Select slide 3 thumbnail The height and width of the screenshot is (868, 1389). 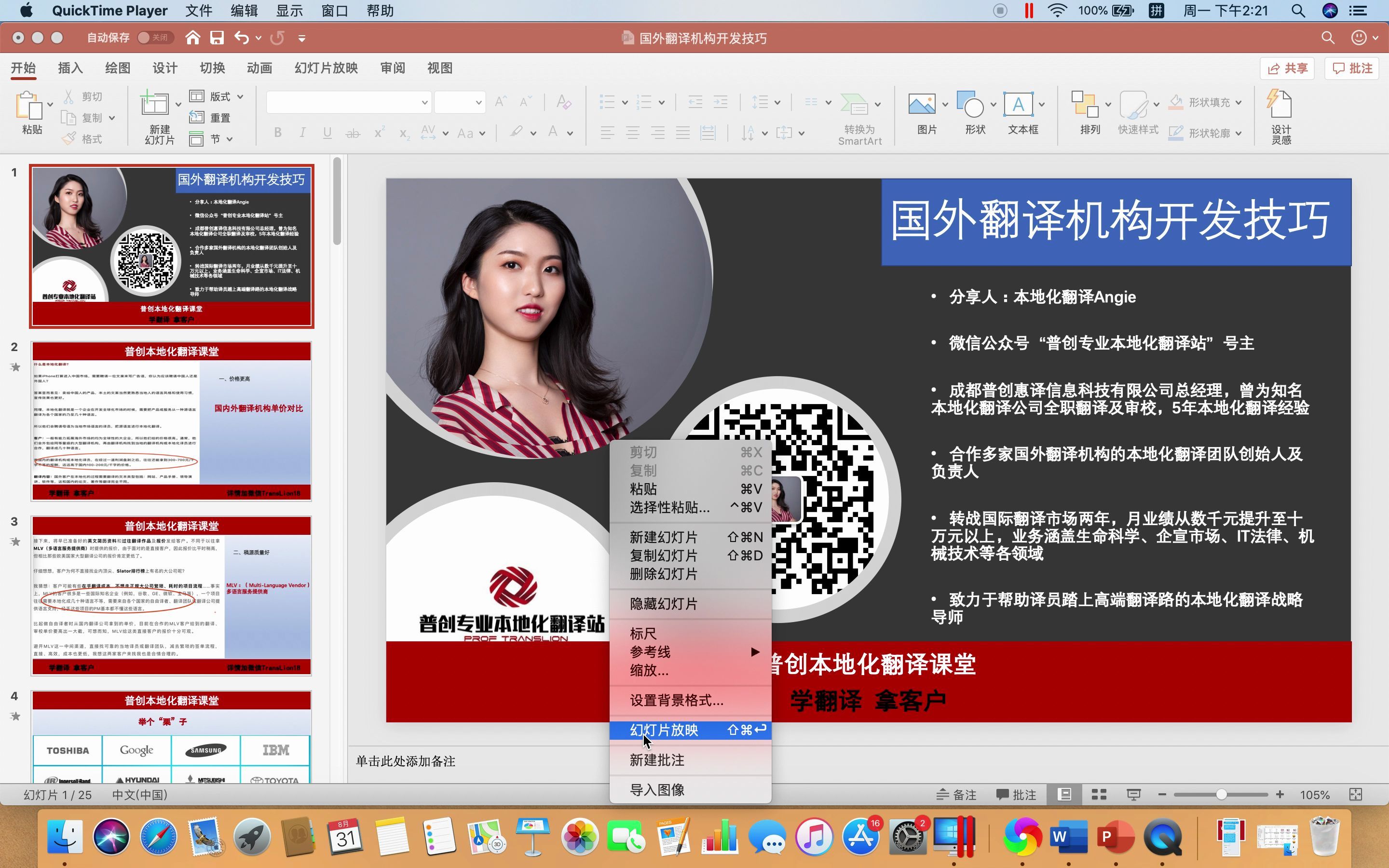(171, 596)
